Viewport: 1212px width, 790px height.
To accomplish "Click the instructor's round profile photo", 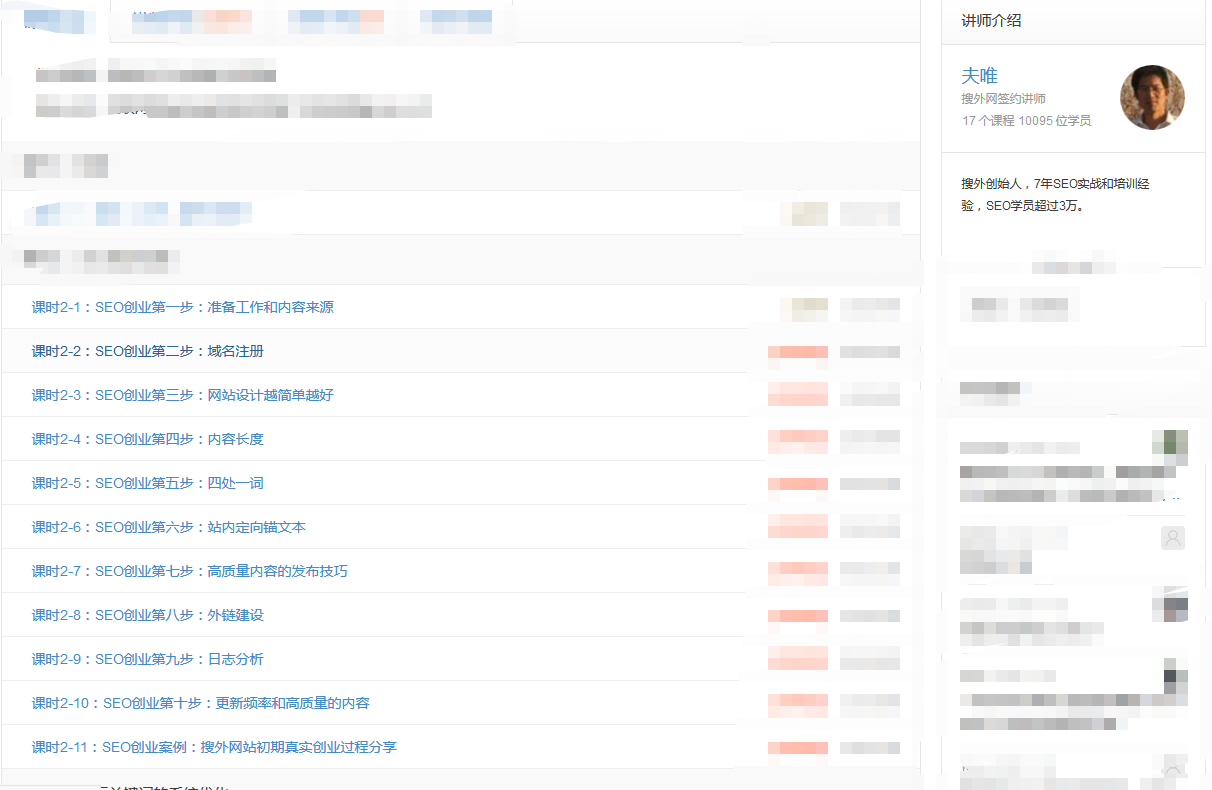I will pos(1152,97).
